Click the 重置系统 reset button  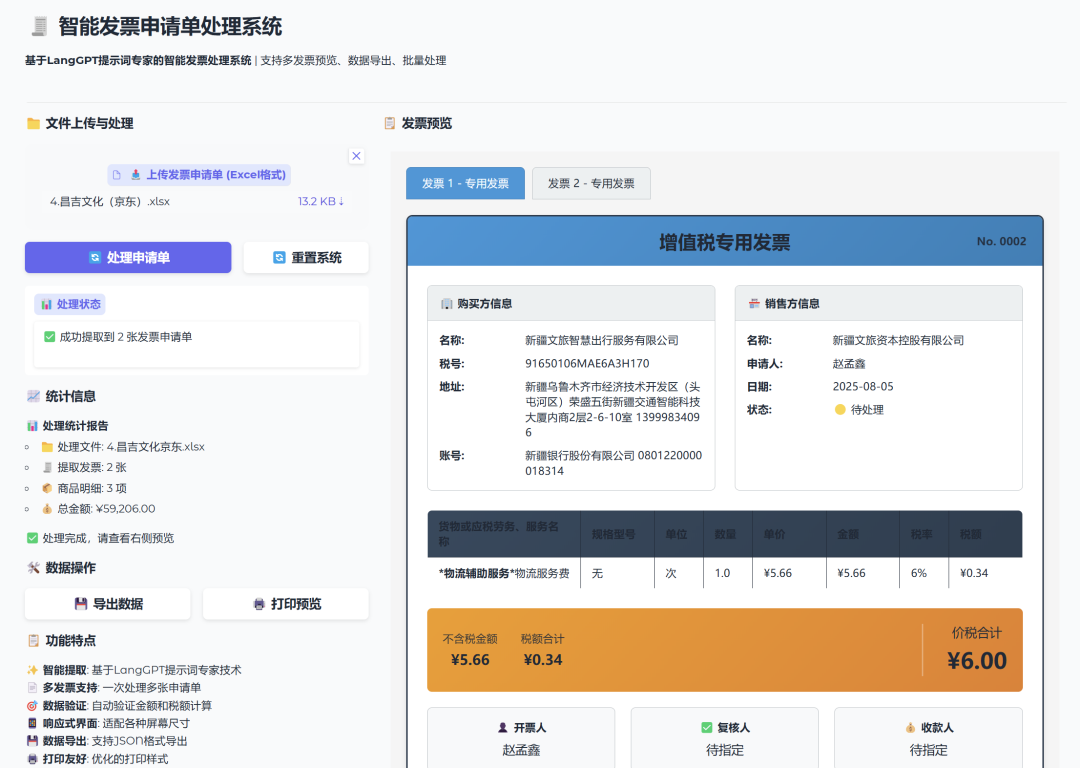click(x=306, y=258)
